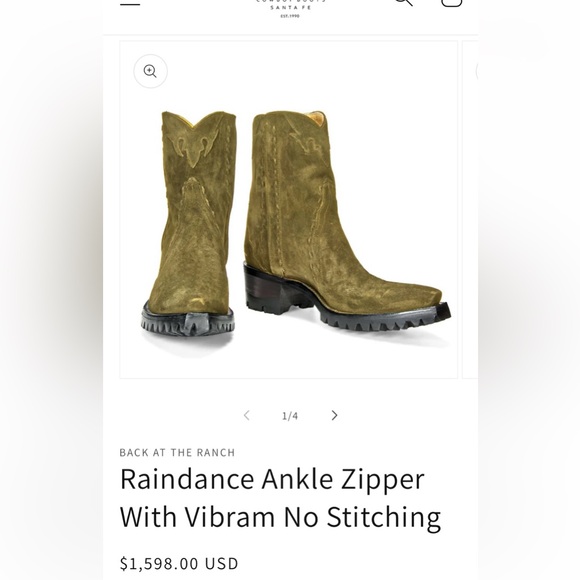Viewport: 580px width, 580px height.
Task: Click the EST. 1990 text under logo
Action: click(290, 16)
